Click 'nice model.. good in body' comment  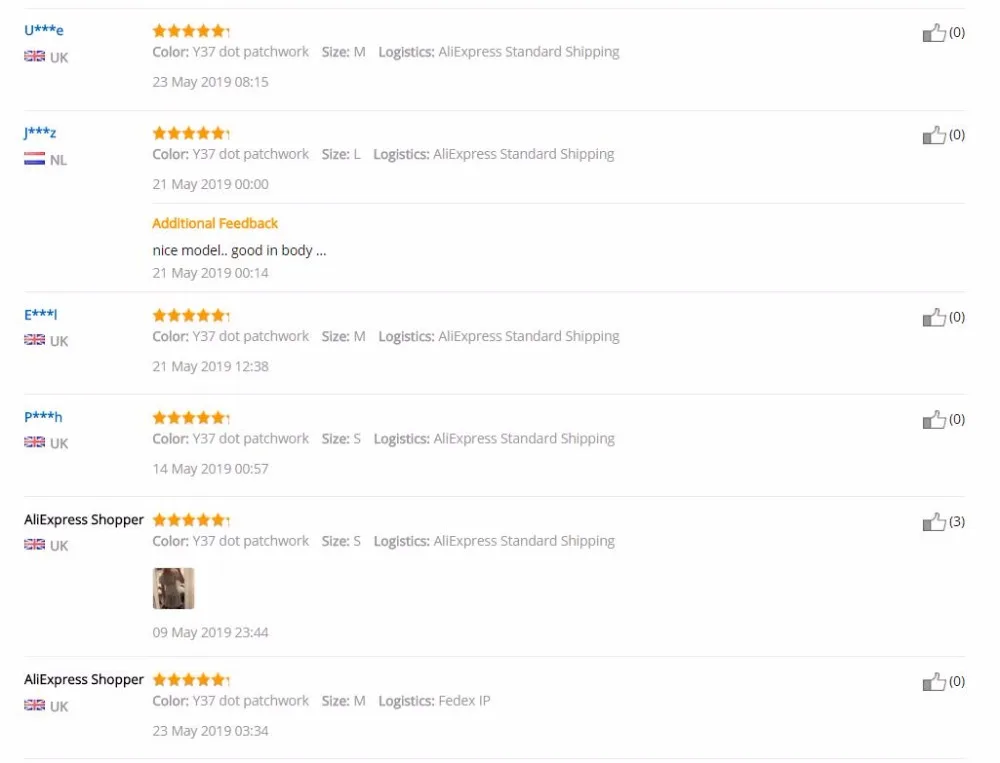pyautogui.click(x=239, y=250)
